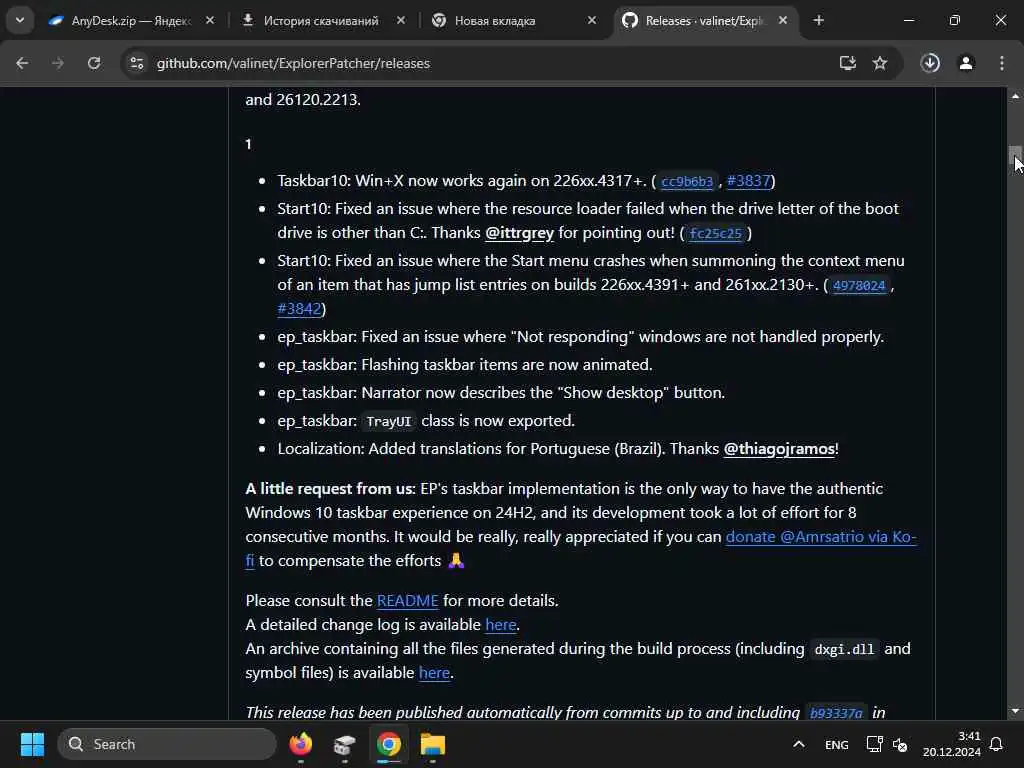The height and width of the screenshot is (768, 1024).
Task: Open a new browser tab
Action: pyautogui.click(x=818, y=21)
